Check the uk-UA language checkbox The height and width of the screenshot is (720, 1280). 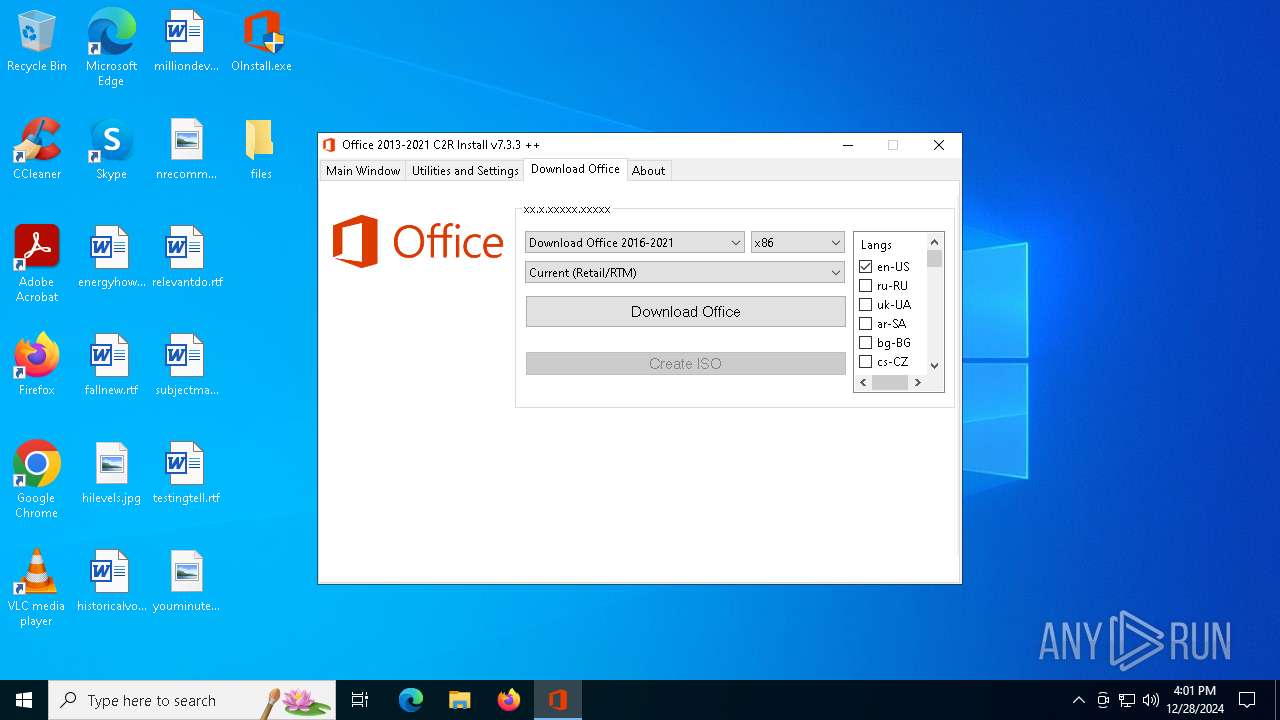coord(866,305)
